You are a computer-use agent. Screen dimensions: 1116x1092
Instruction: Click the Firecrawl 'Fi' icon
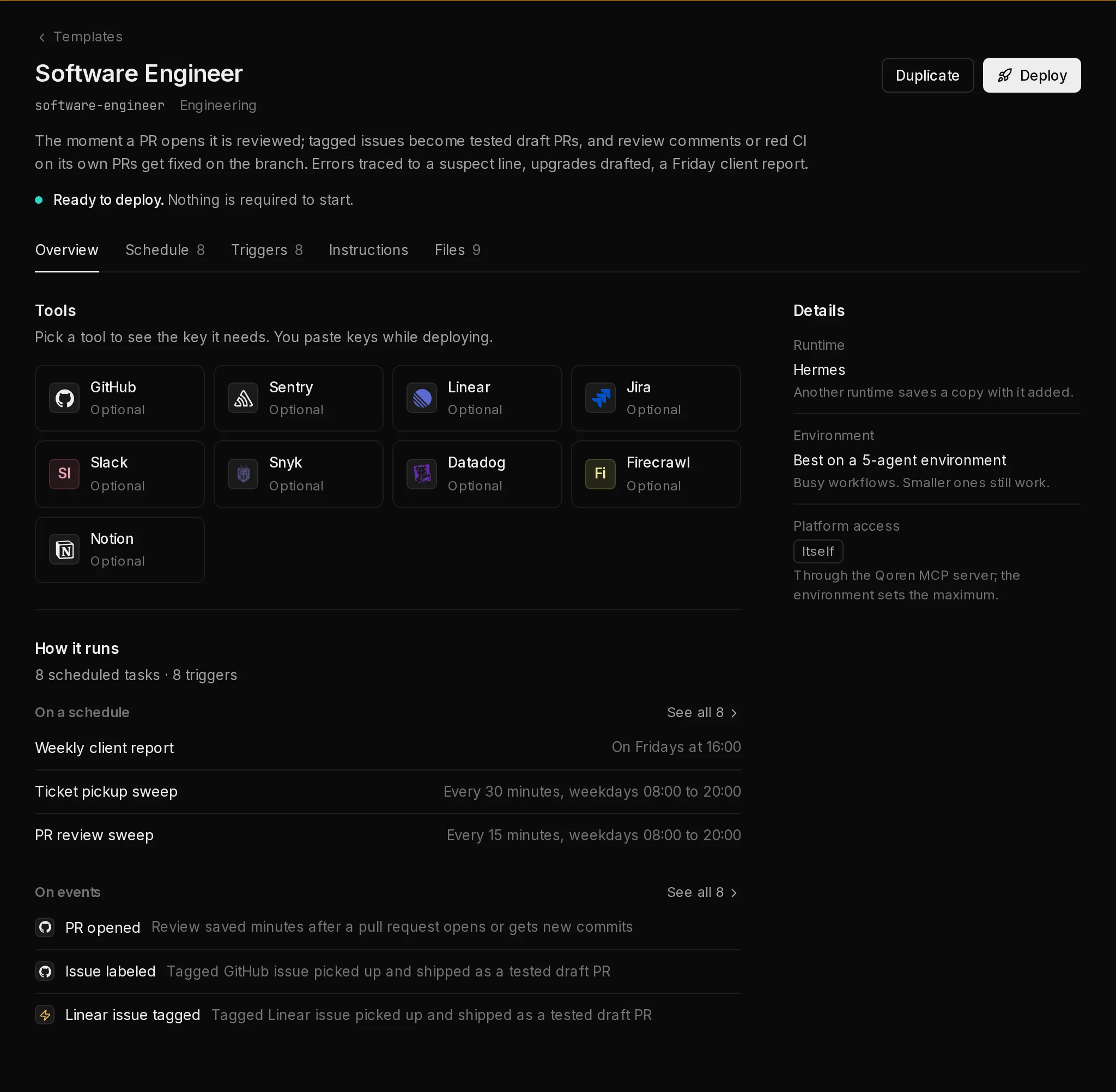click(x=601, y=474)
